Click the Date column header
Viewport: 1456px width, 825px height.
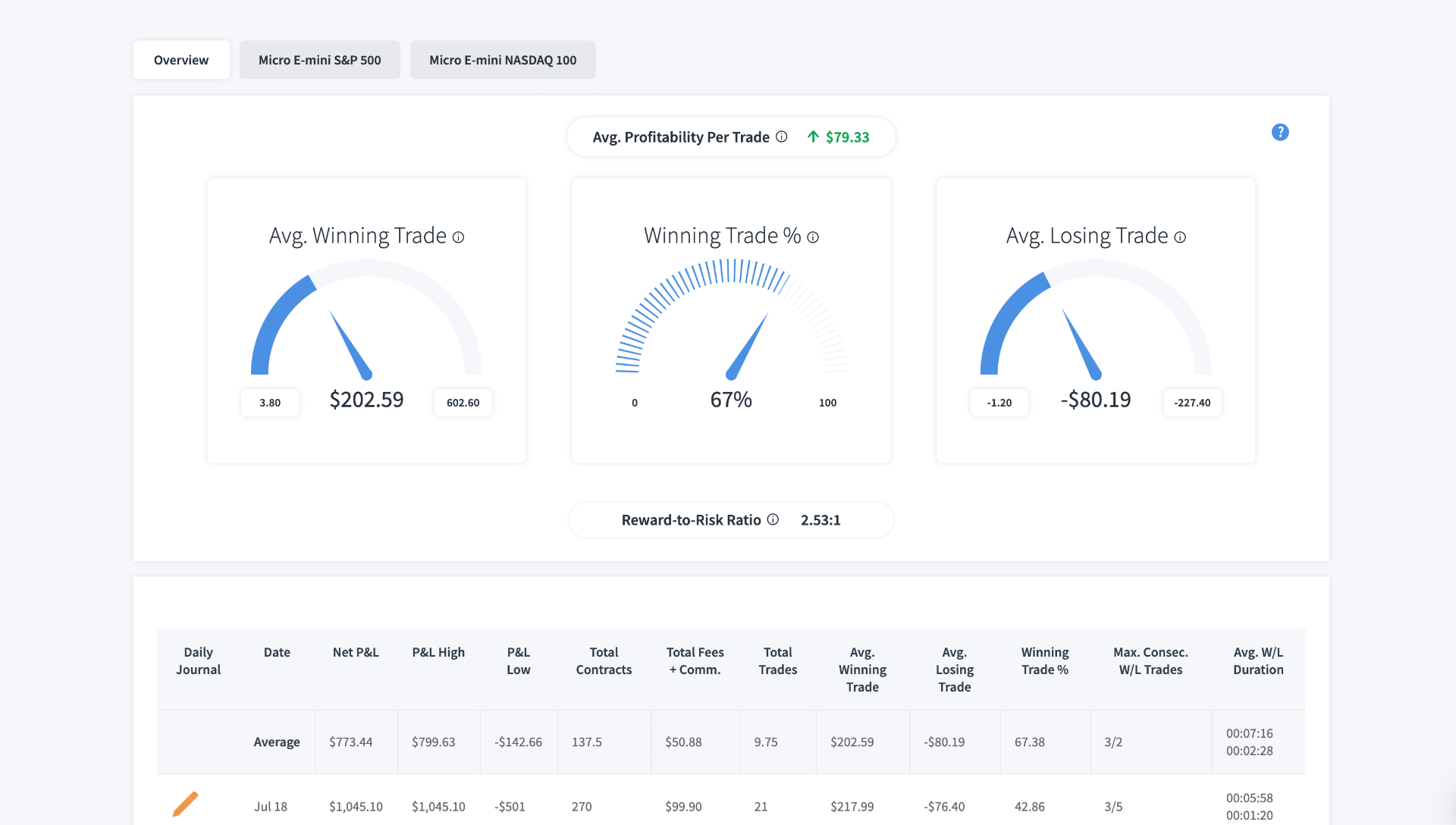(x=277, y=652)
